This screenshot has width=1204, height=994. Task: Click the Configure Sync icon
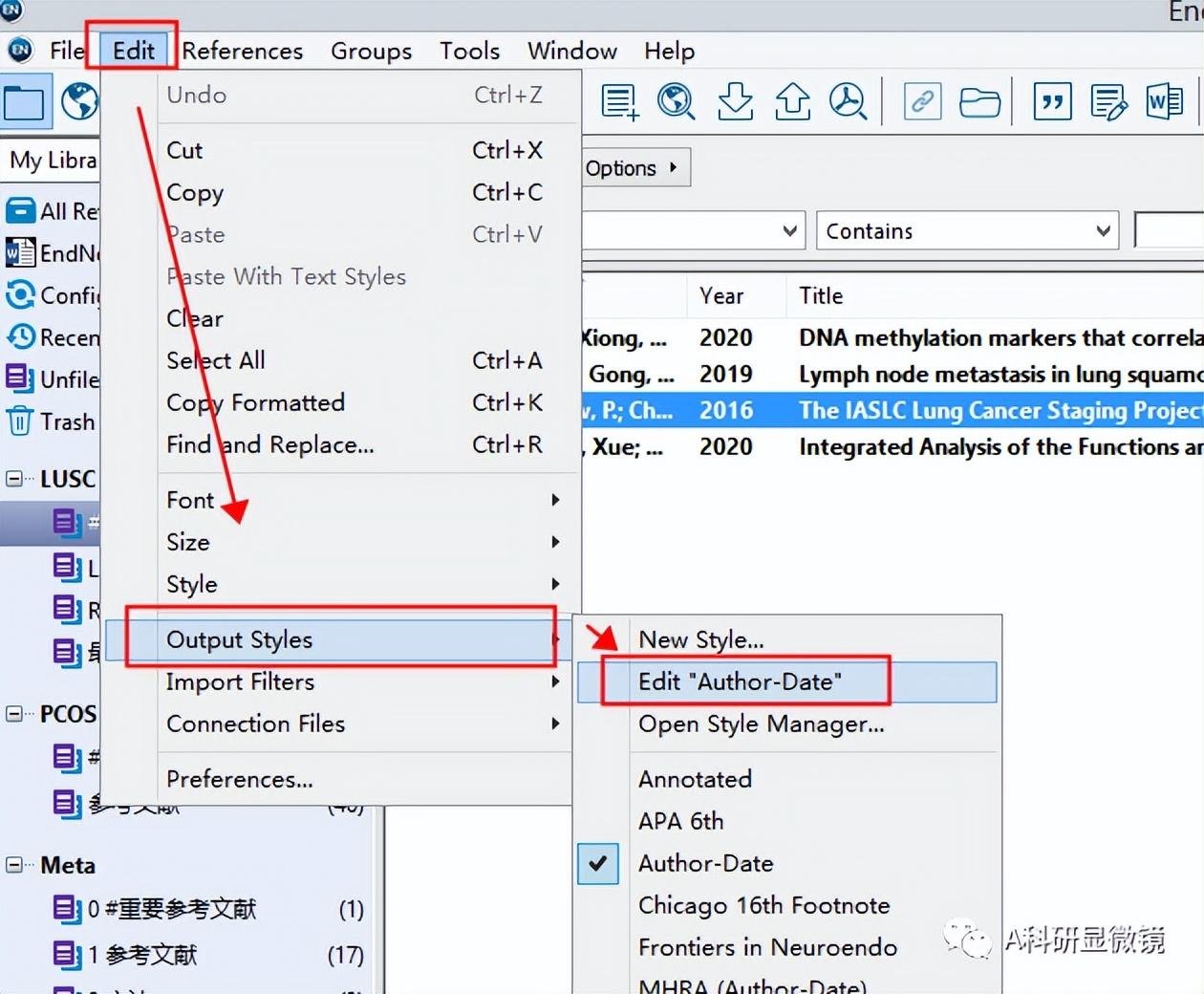(x=20, y=294)
